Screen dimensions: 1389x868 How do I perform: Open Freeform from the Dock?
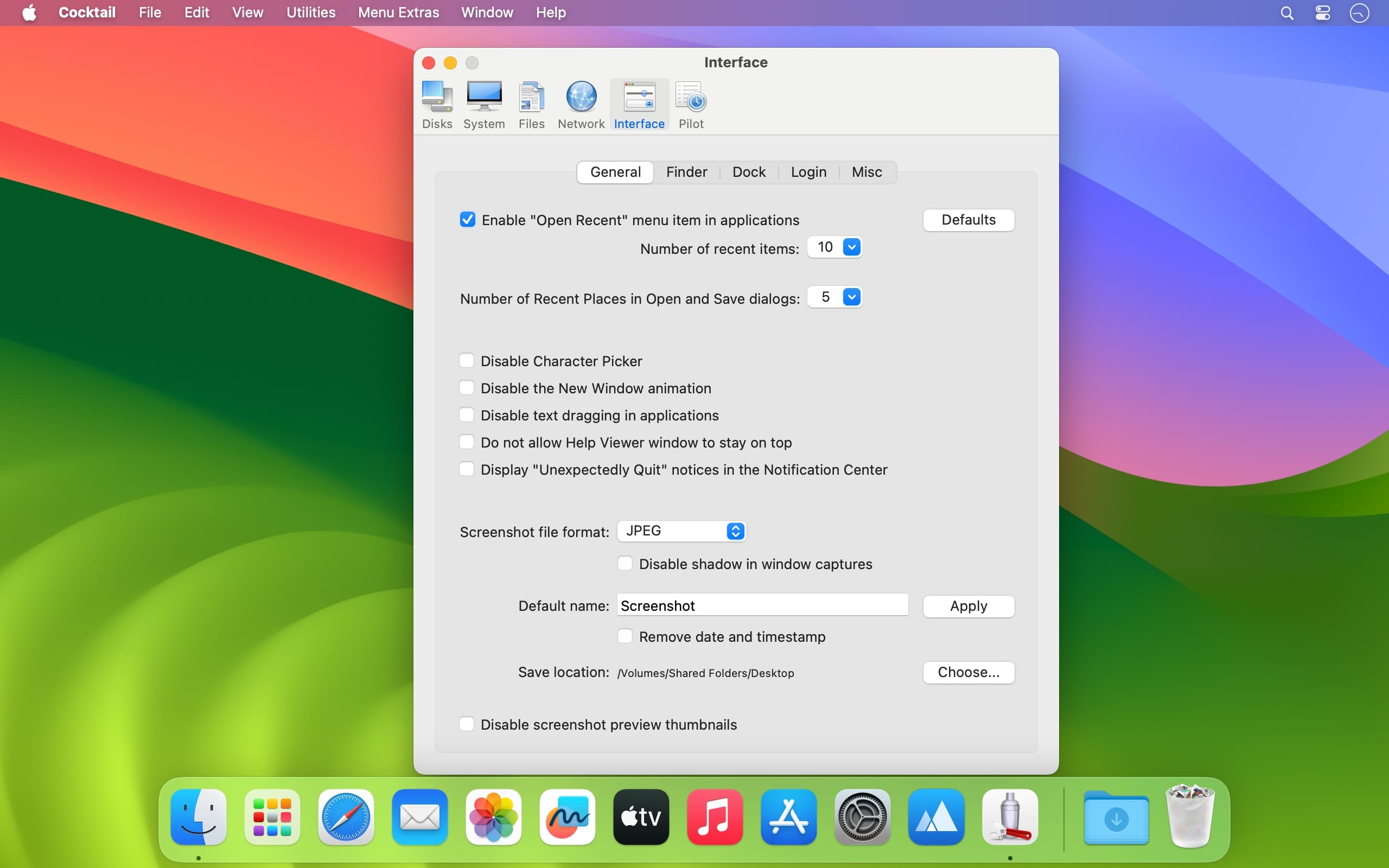coord(567,816)
